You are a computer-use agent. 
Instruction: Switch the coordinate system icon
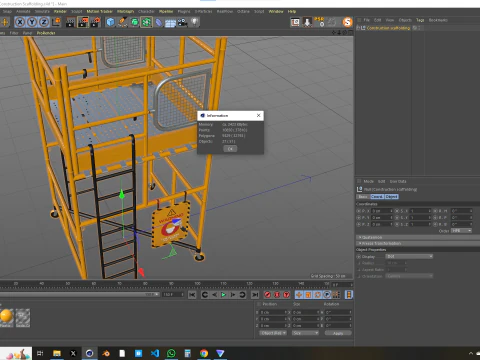coord(56,22)
